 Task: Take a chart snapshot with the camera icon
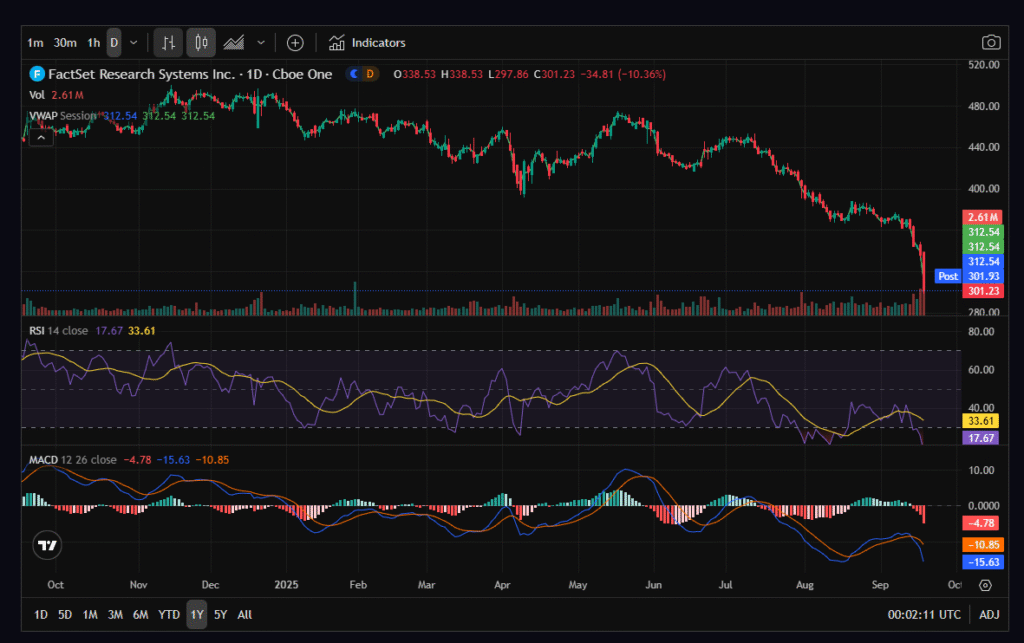[991, 43]
